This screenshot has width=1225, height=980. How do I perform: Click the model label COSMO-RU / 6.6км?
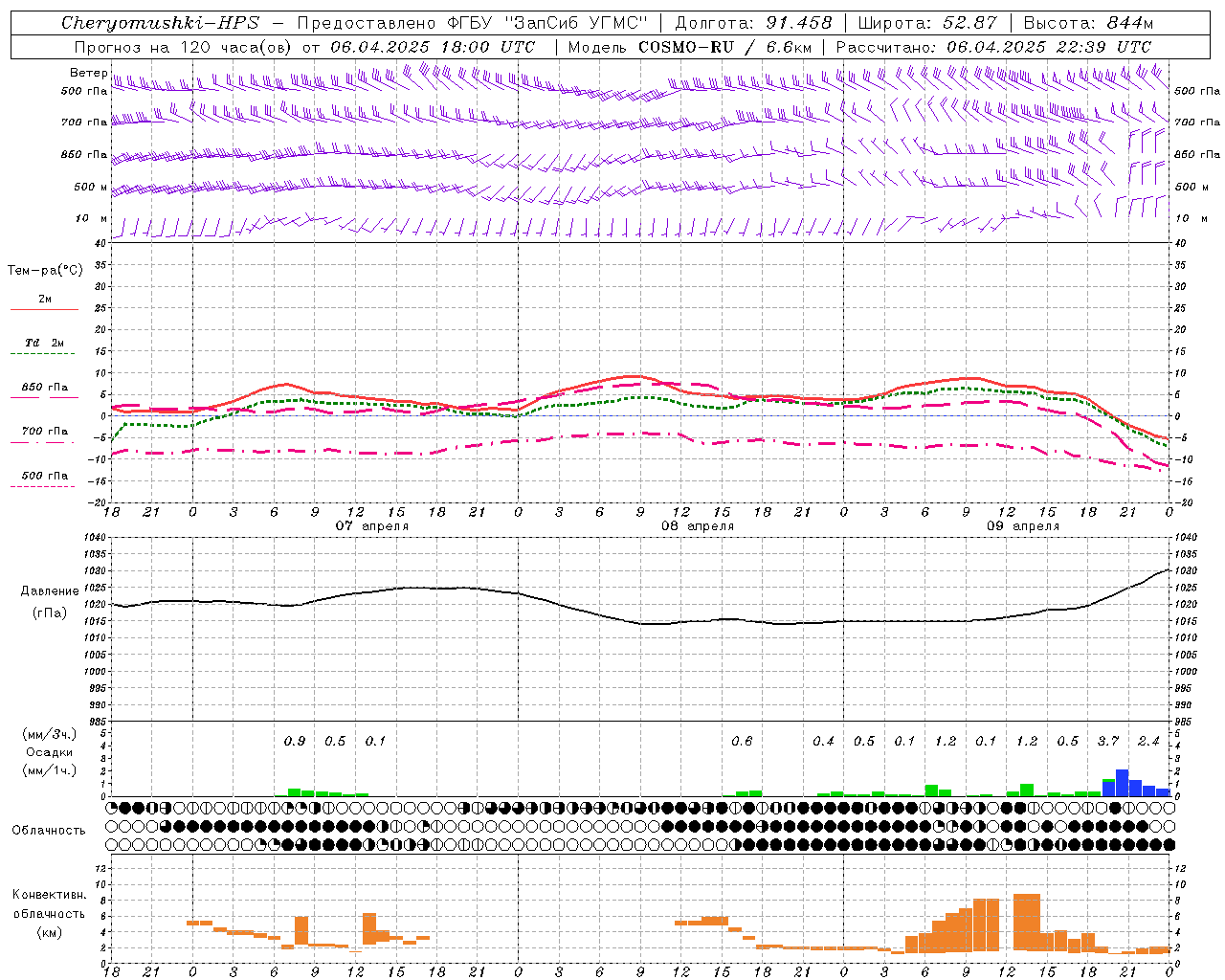725,47
